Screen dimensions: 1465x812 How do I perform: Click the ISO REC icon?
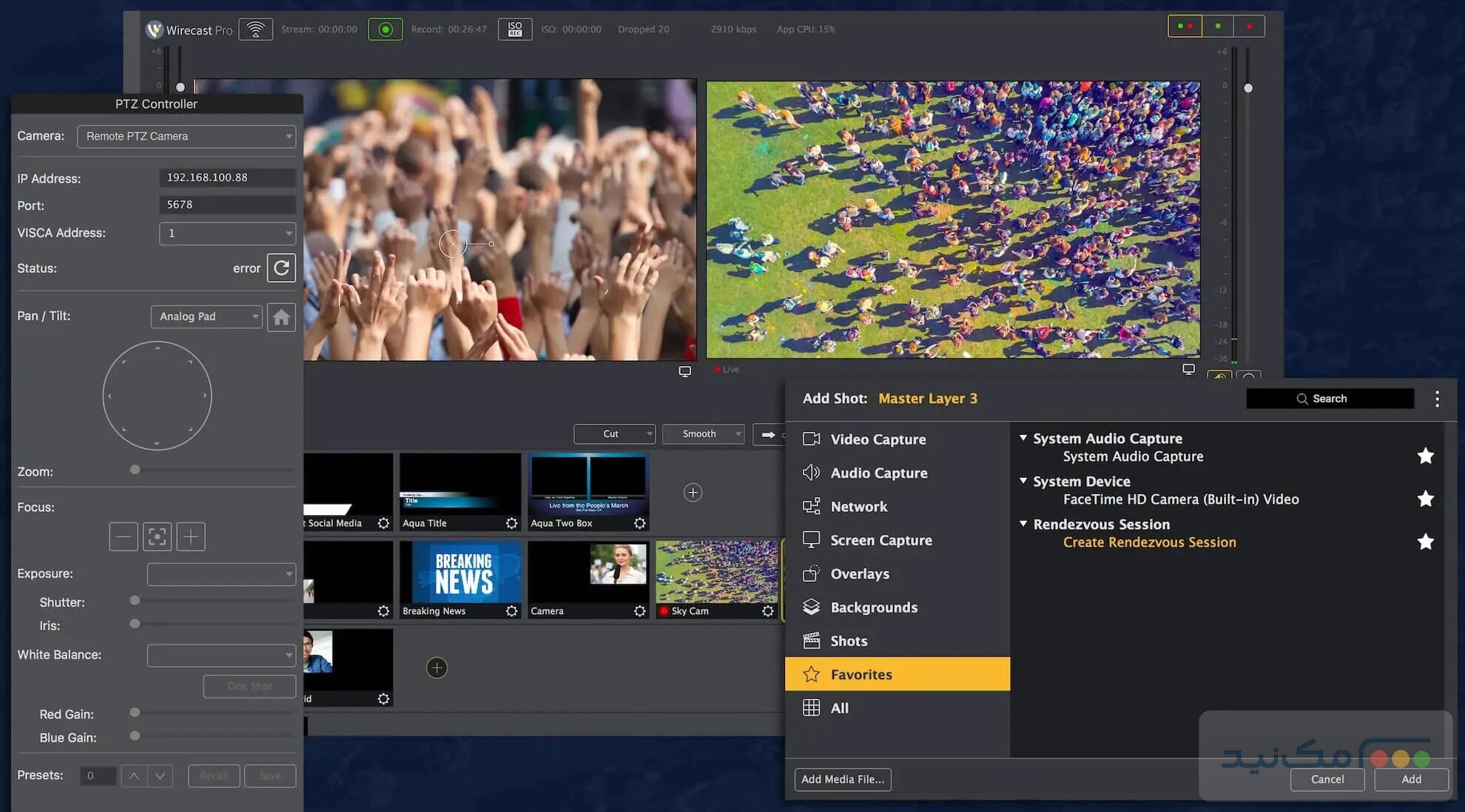point(514,29)
